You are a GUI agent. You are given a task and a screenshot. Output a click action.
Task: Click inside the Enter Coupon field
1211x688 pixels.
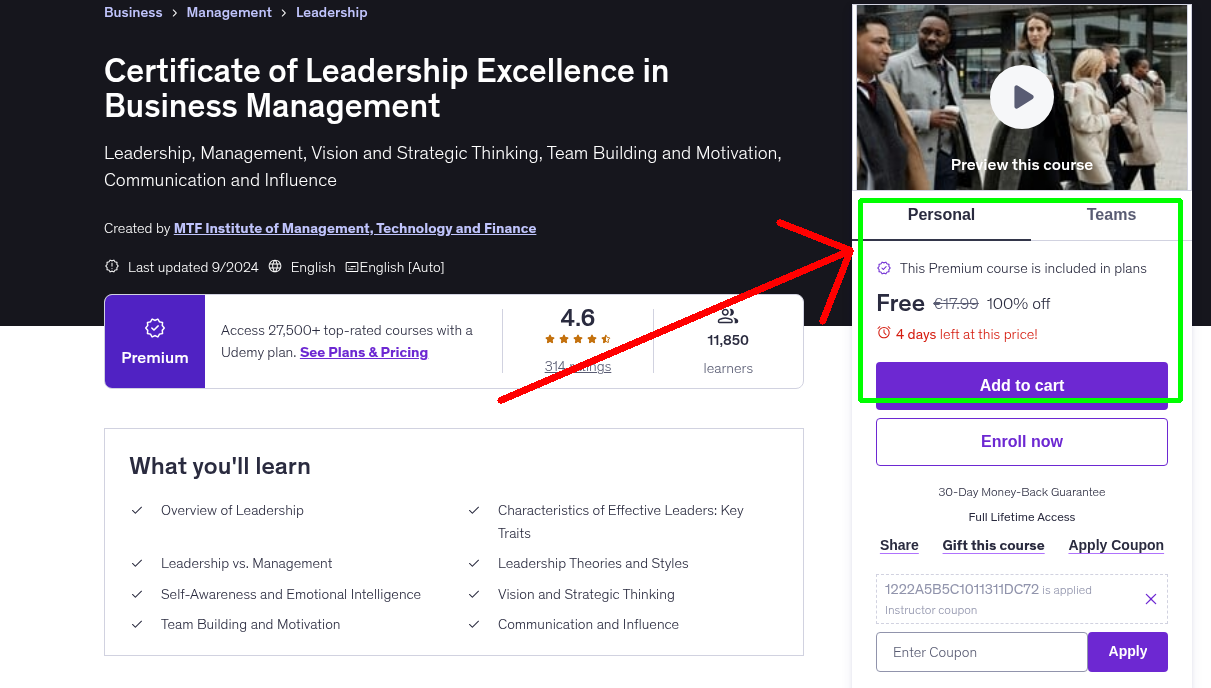(981, 651)
